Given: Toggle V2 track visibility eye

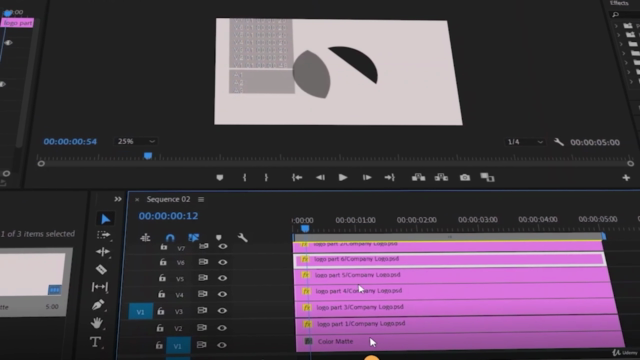Looking at the screenshot, I should coord(222,328).
